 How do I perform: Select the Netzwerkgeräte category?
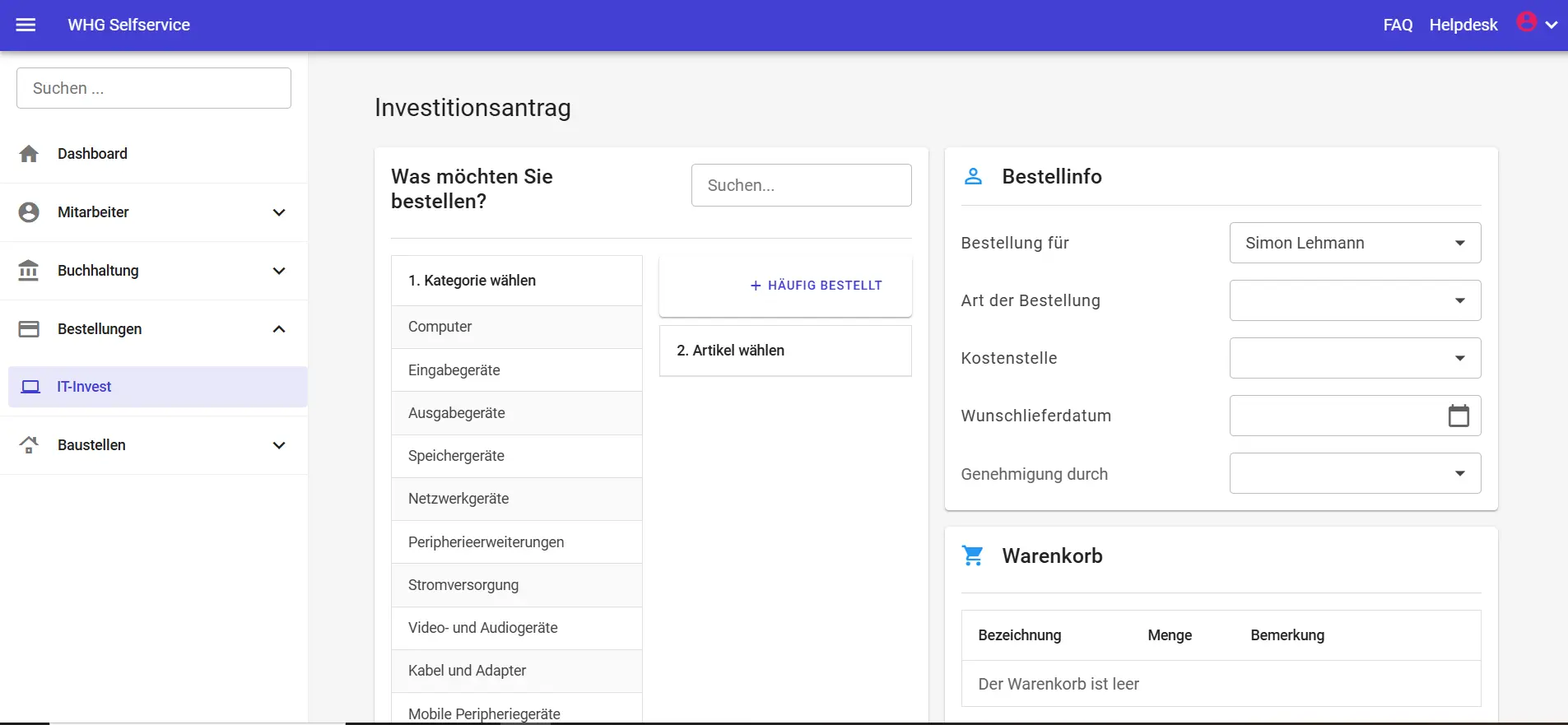coord(517,499)
